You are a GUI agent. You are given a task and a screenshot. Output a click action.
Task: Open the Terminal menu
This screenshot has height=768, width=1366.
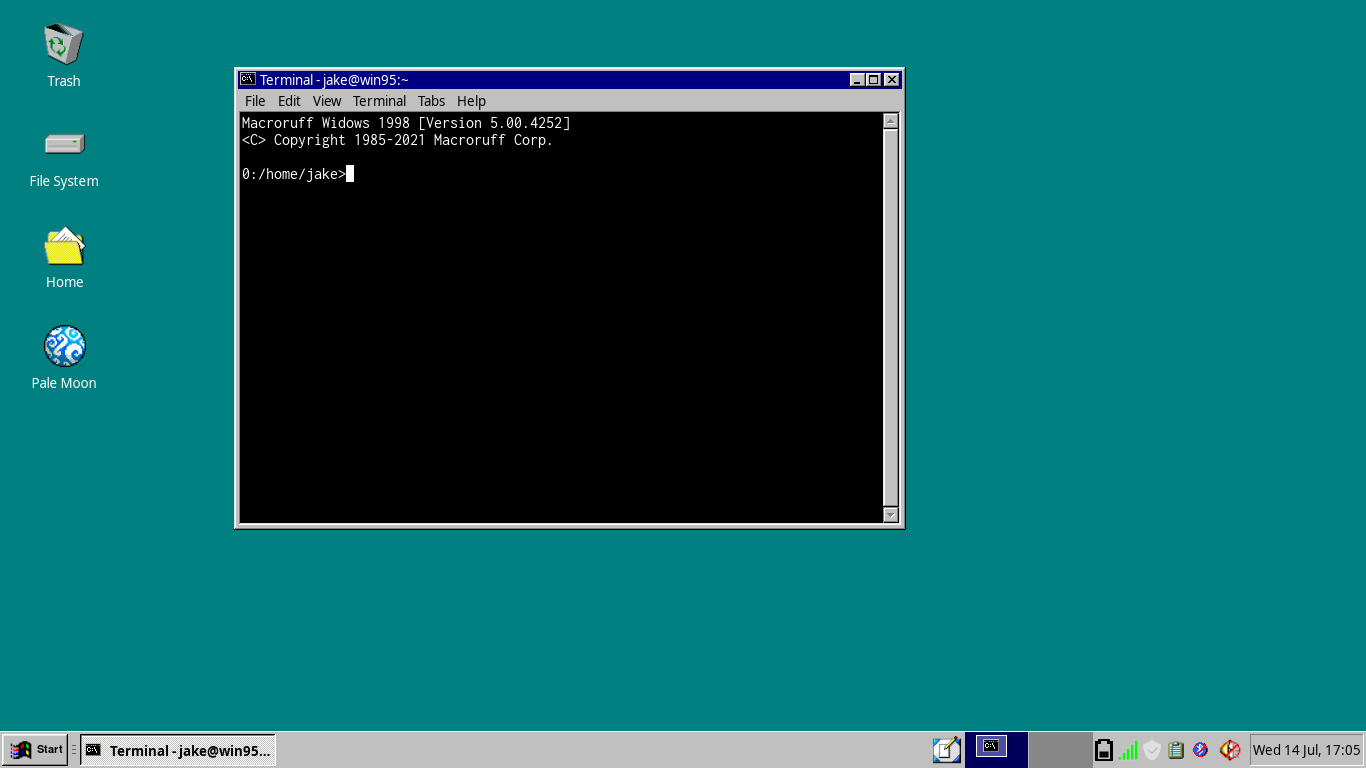379,101
